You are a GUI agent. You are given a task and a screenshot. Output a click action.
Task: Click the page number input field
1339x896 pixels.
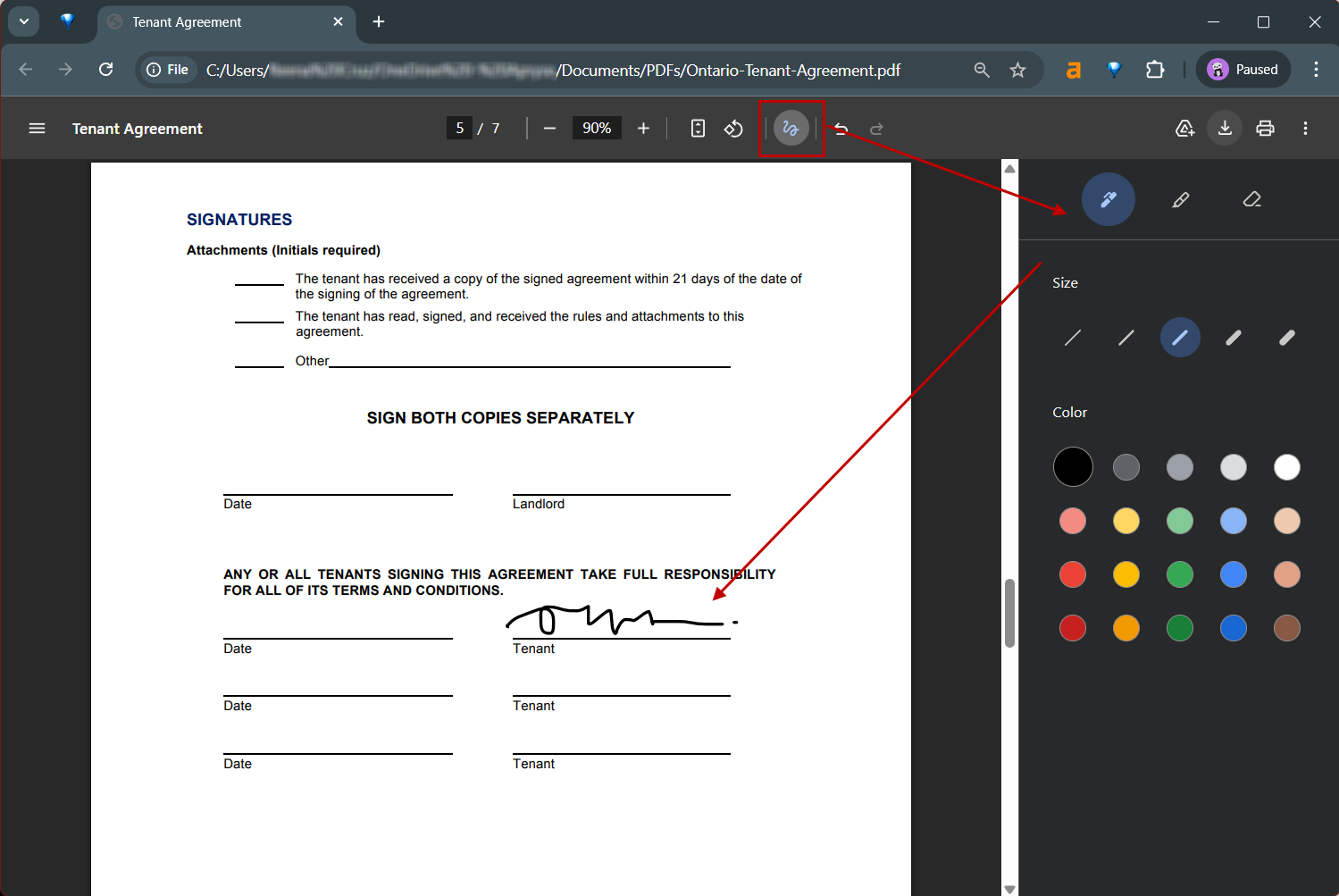click(x=459, y=128)
